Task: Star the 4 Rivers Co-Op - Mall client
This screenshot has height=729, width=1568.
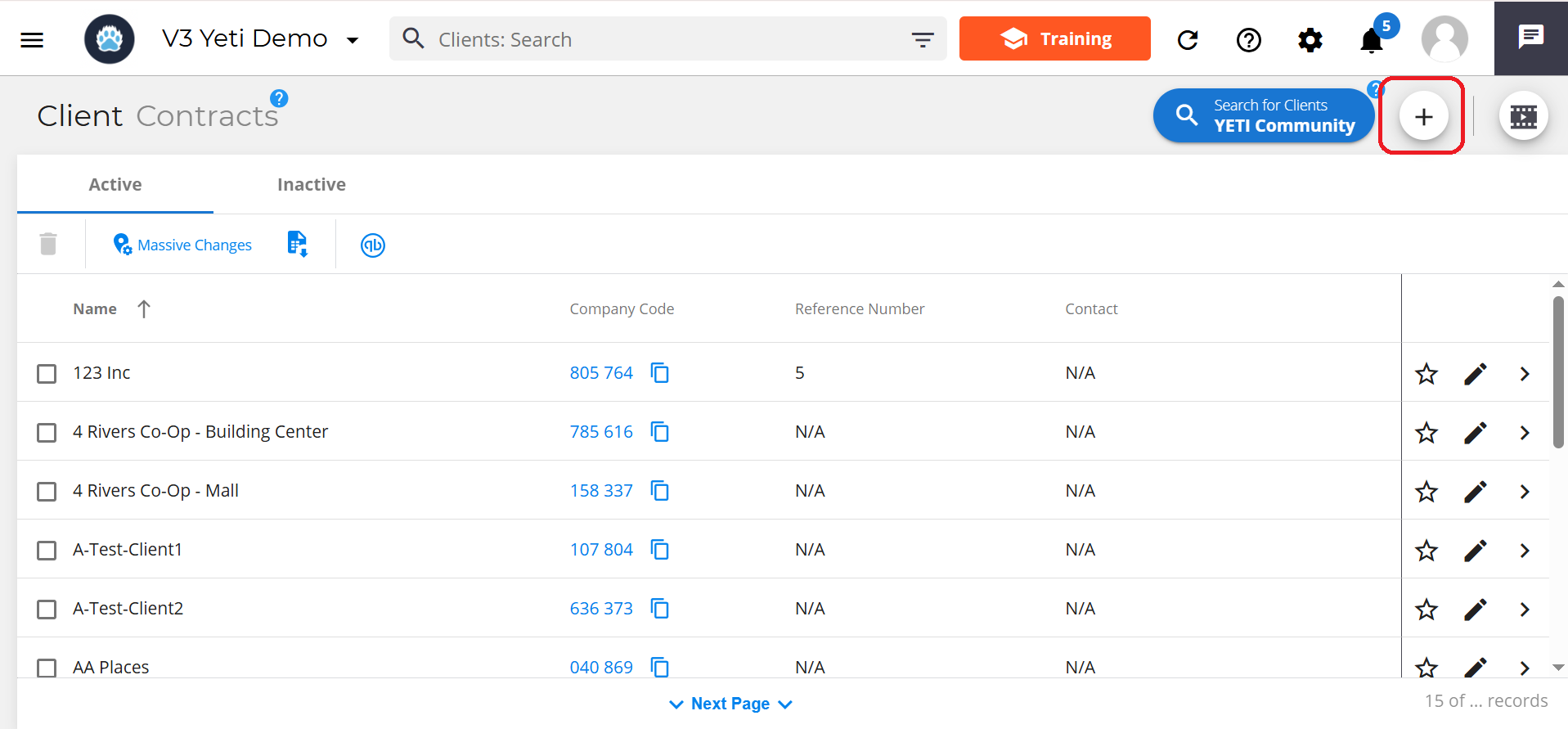Action: coord(1426,492)
